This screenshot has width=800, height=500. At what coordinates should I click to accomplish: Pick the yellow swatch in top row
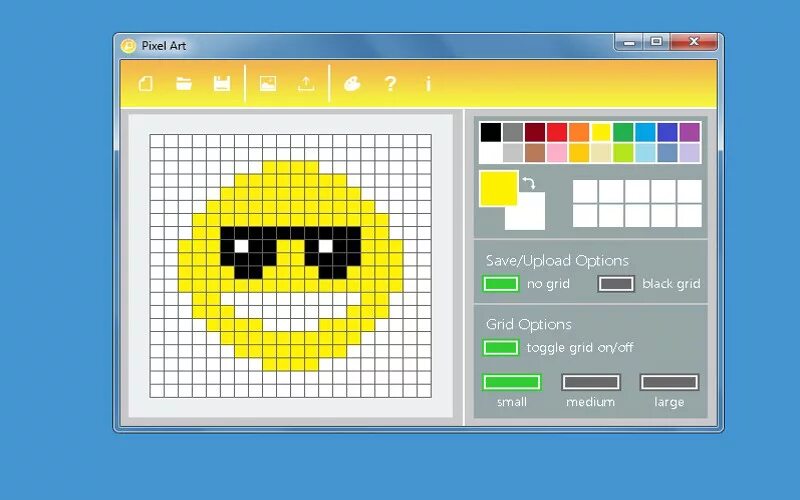click(x=601, y=133)
